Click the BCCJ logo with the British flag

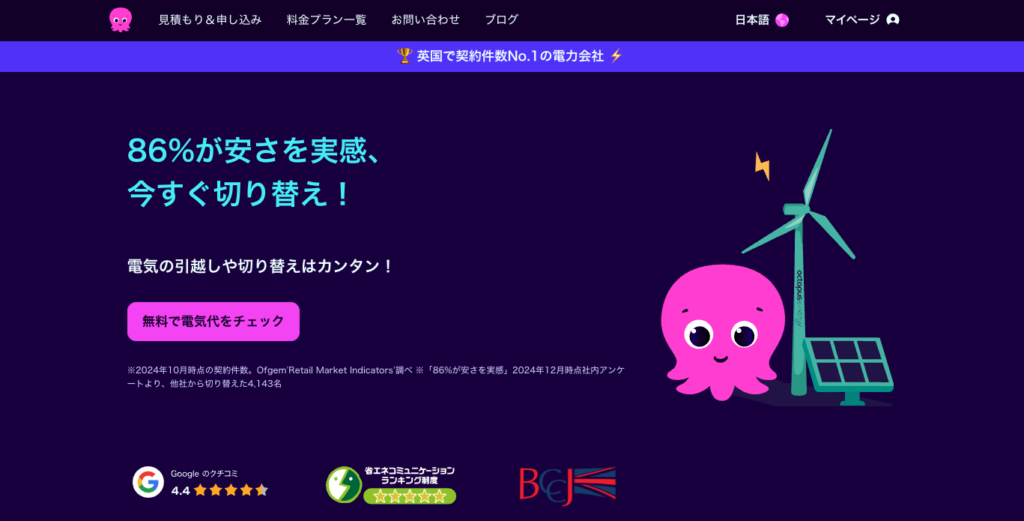[567, 484]
